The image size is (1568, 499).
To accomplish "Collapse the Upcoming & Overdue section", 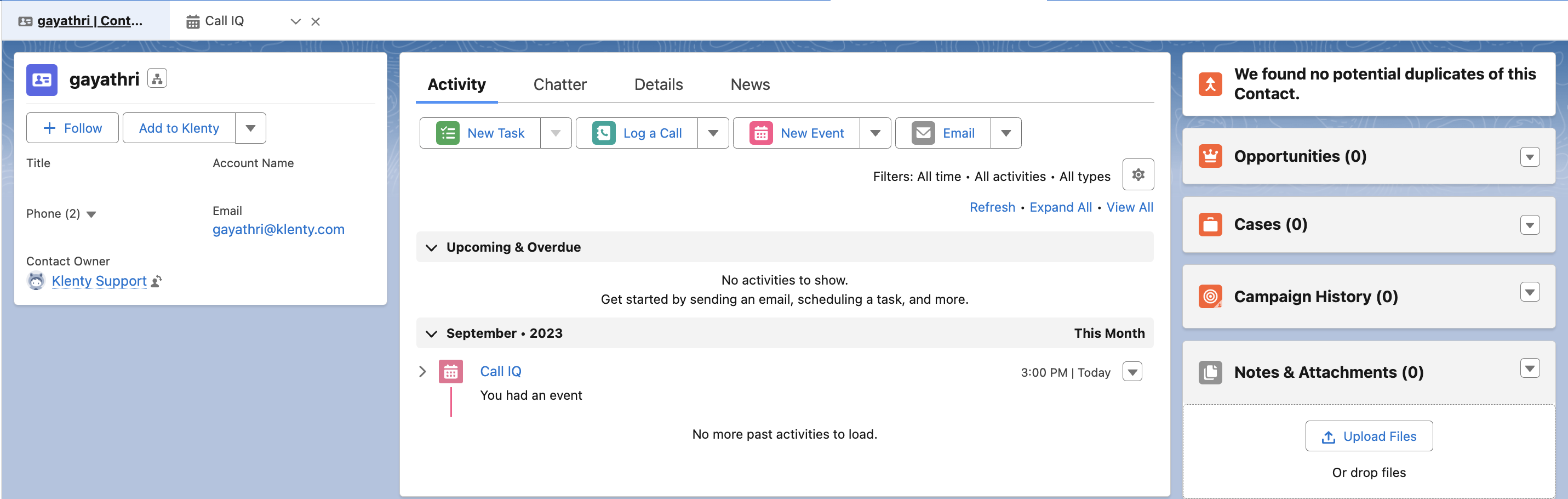I will click(x=432, y=247).
